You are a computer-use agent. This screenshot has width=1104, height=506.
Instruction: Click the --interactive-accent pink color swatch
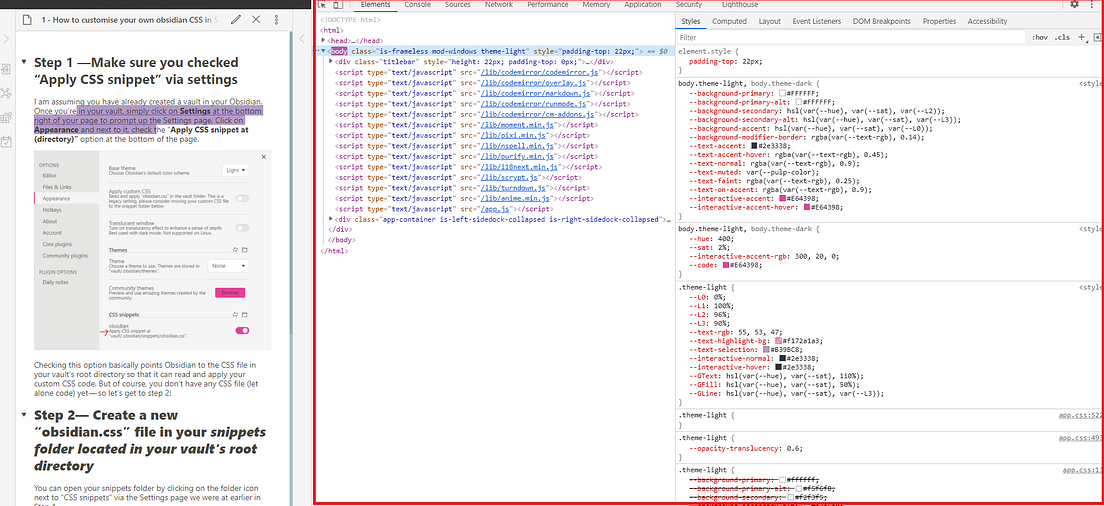[x=782, y=198]
